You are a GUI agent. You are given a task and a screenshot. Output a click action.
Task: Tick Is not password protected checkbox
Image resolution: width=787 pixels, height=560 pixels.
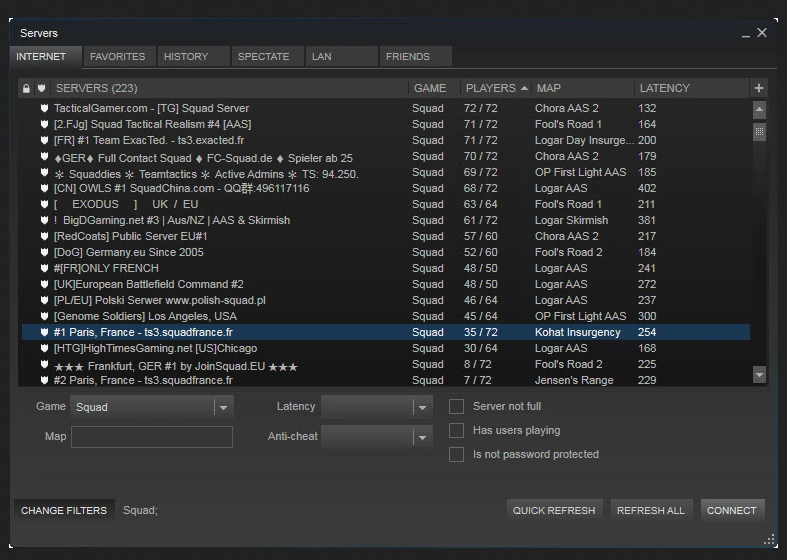click(456, 455)
